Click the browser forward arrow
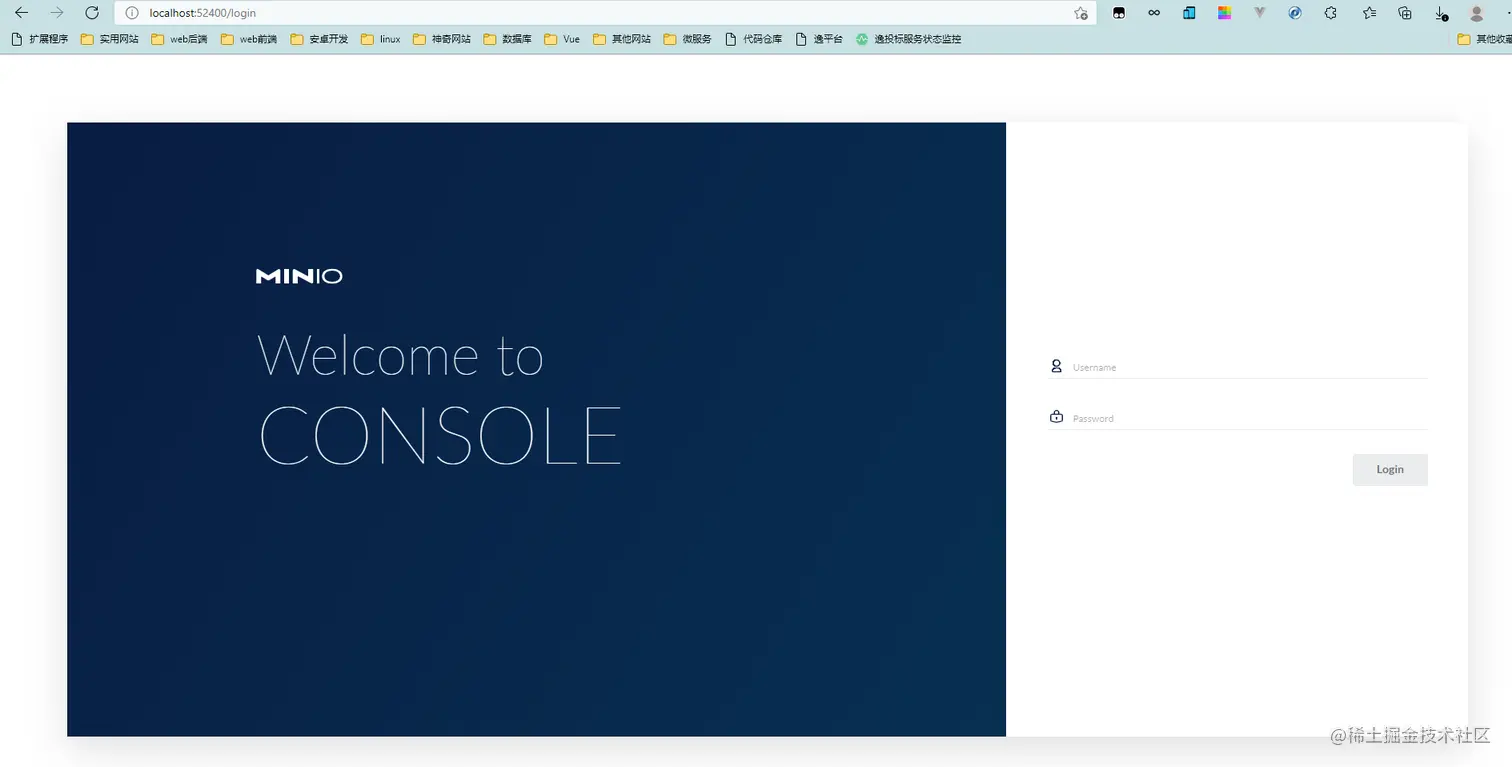The width and height of the screenshot is (1512, 767). [57, 13]
